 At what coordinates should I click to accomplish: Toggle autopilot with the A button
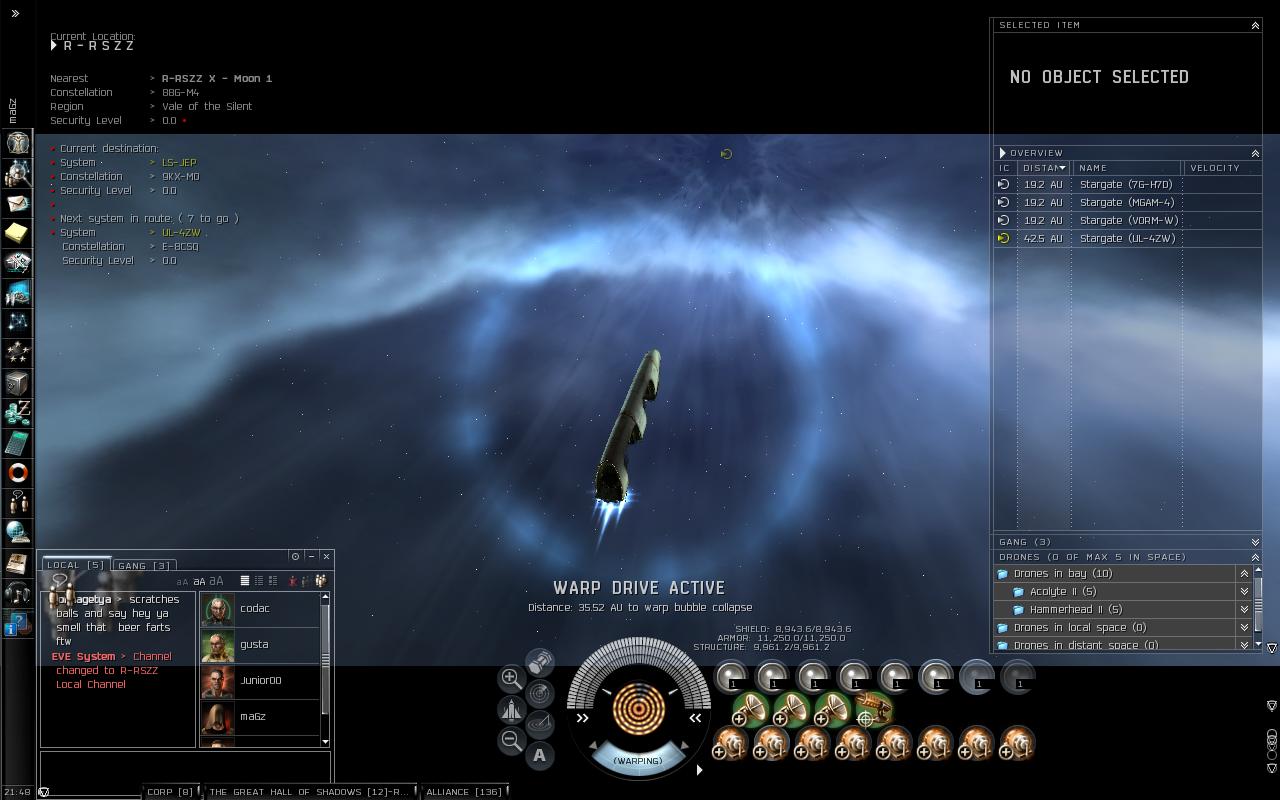(540, 755)
